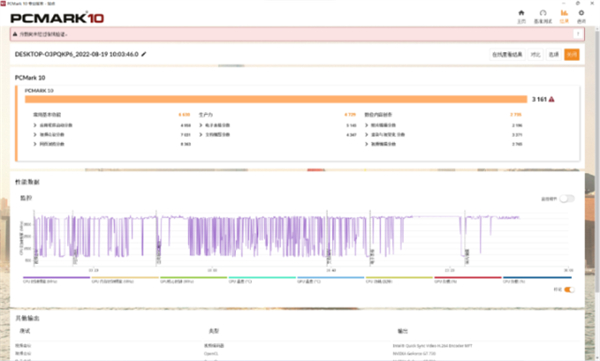600x361 pixels.
Task: Click the View result online button
Action: pos(507,54)
